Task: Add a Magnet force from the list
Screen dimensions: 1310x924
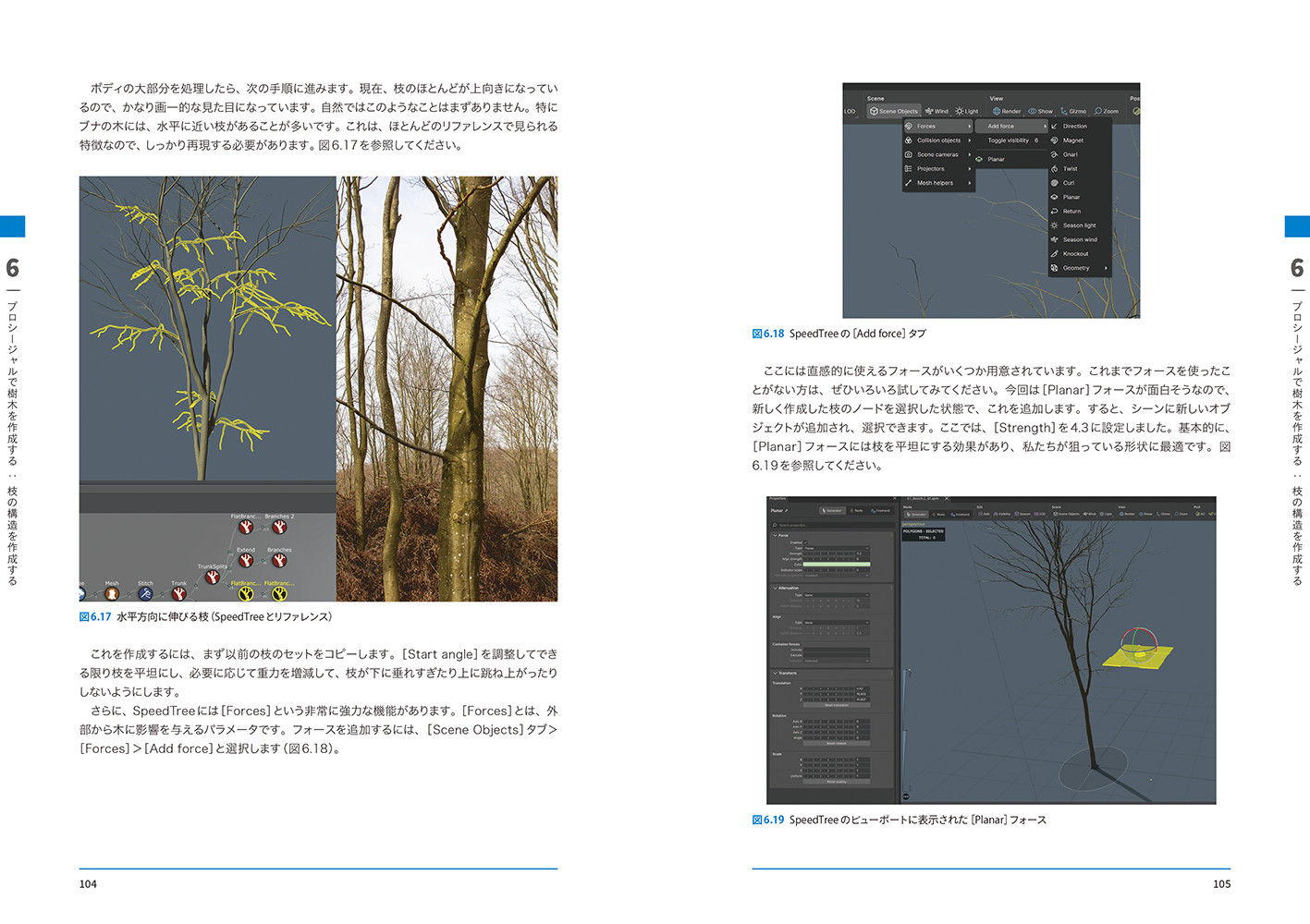Action: coord(1080,140)
